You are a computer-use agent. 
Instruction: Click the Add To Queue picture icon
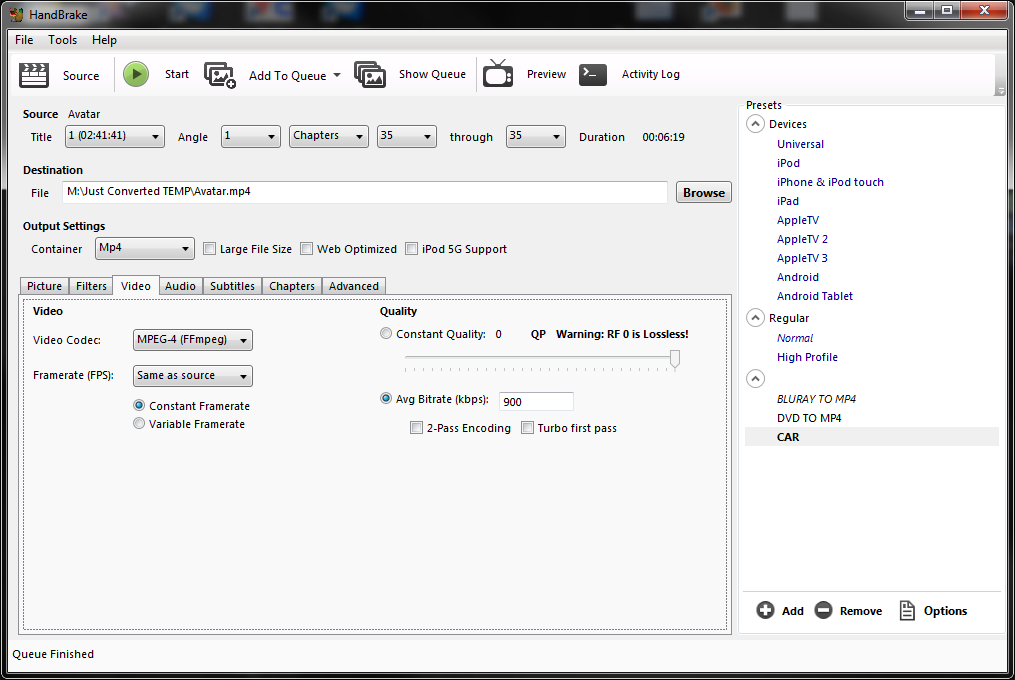pyautogui.click(x=219, y=75)
